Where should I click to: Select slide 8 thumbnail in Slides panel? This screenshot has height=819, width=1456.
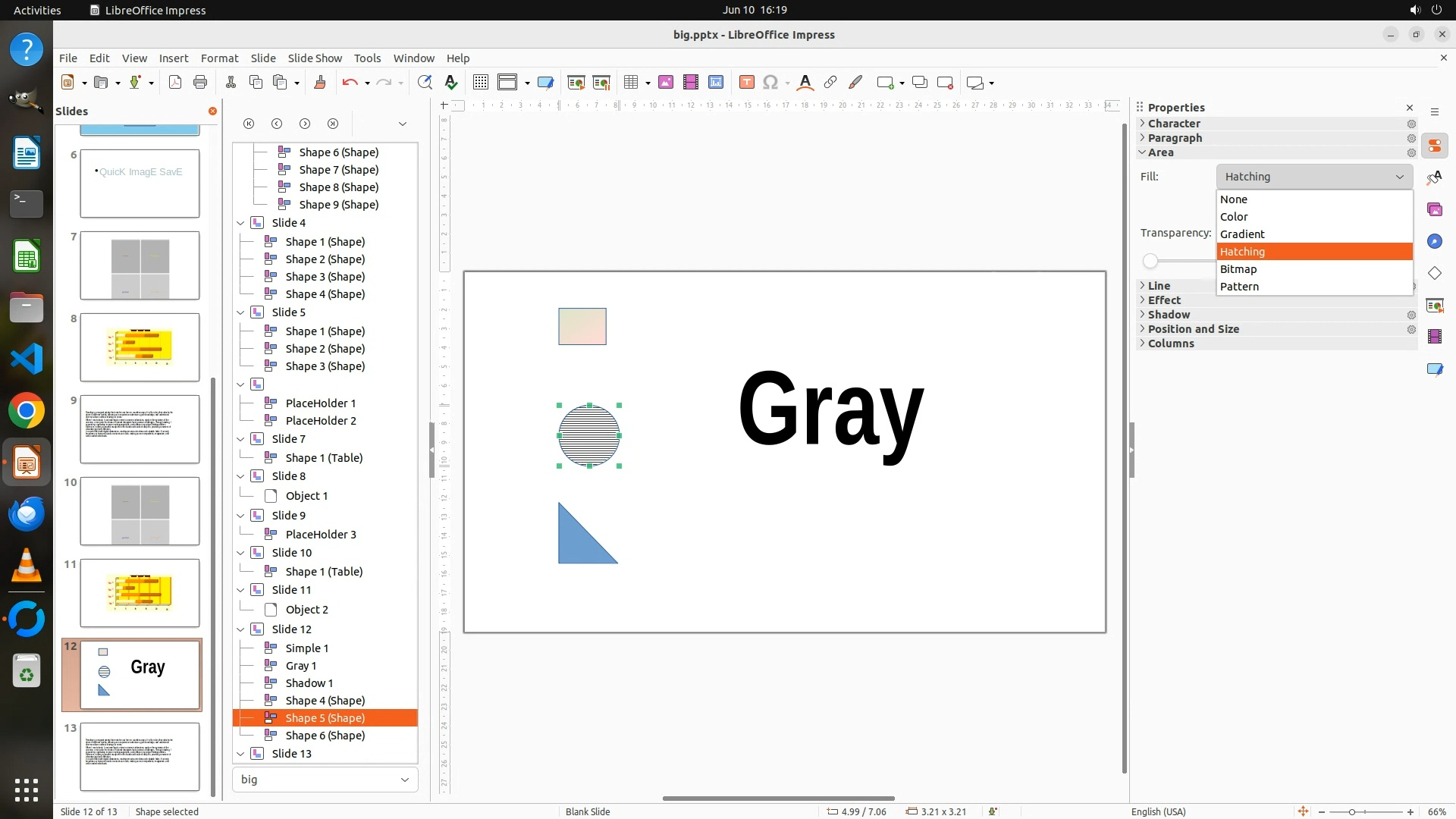click(140, 347)
